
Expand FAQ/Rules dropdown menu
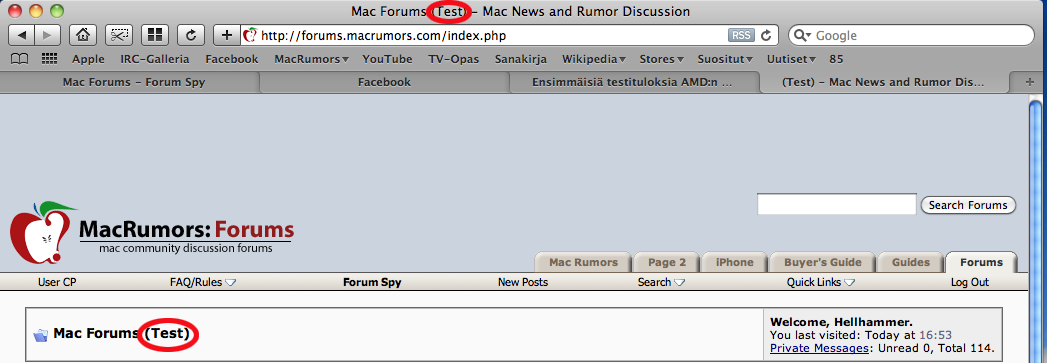[203, 282]
